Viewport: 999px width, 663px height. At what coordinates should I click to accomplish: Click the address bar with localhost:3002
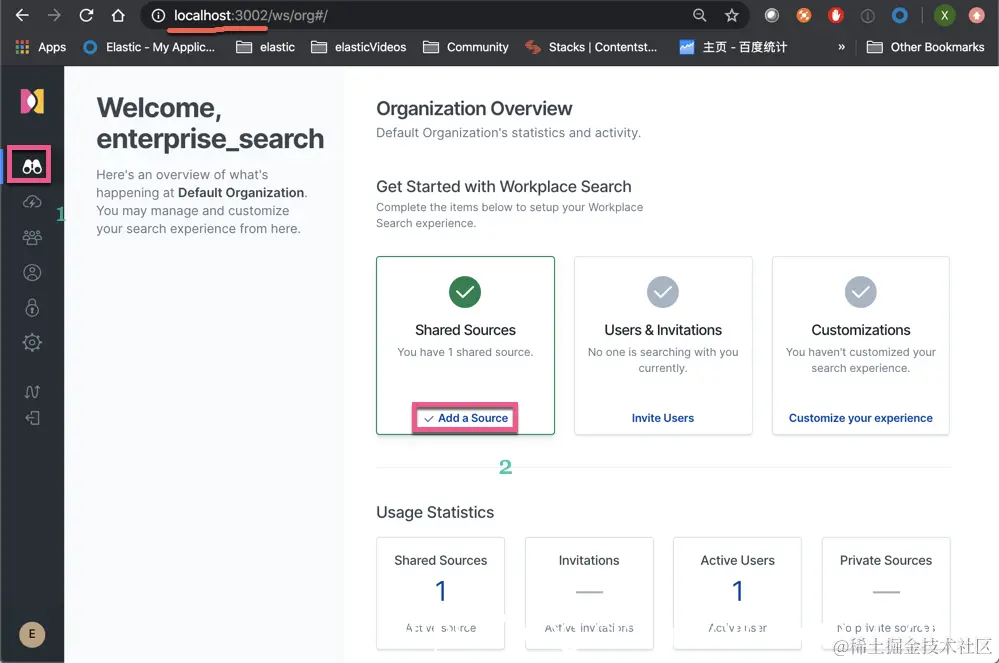click(420, 15)
